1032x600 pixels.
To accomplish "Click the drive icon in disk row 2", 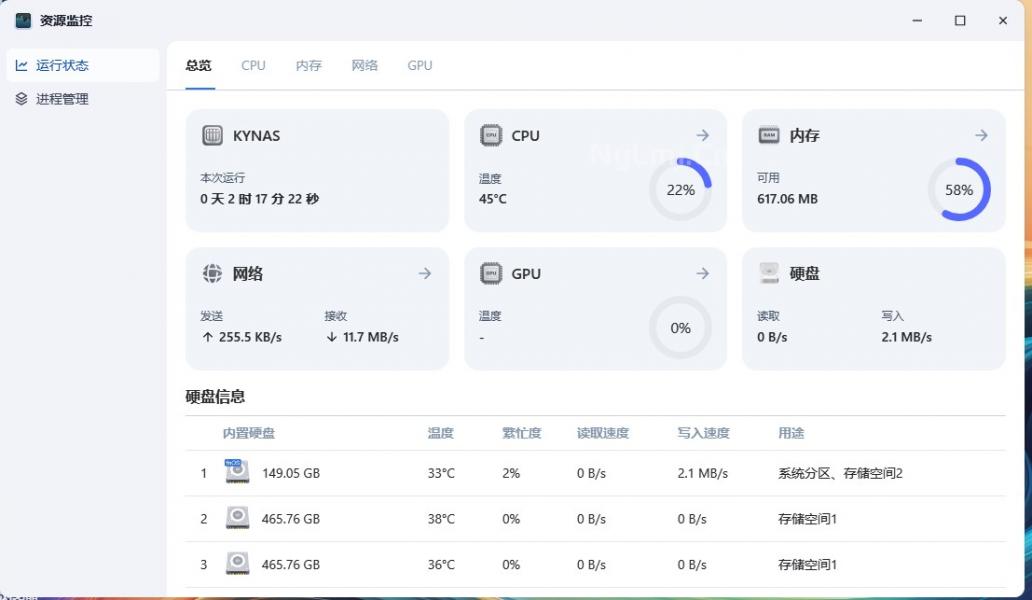I will tap(237, 518).
